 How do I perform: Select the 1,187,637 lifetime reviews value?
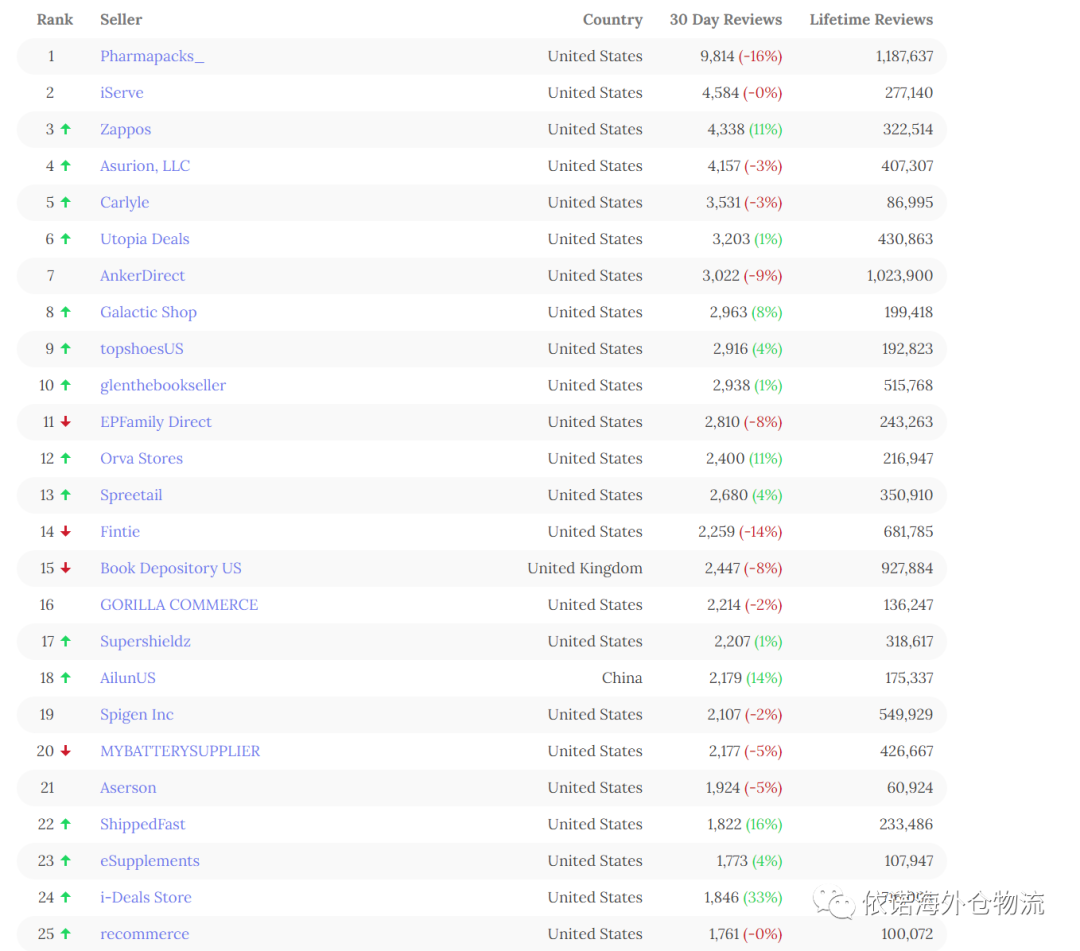pos(904,56)
